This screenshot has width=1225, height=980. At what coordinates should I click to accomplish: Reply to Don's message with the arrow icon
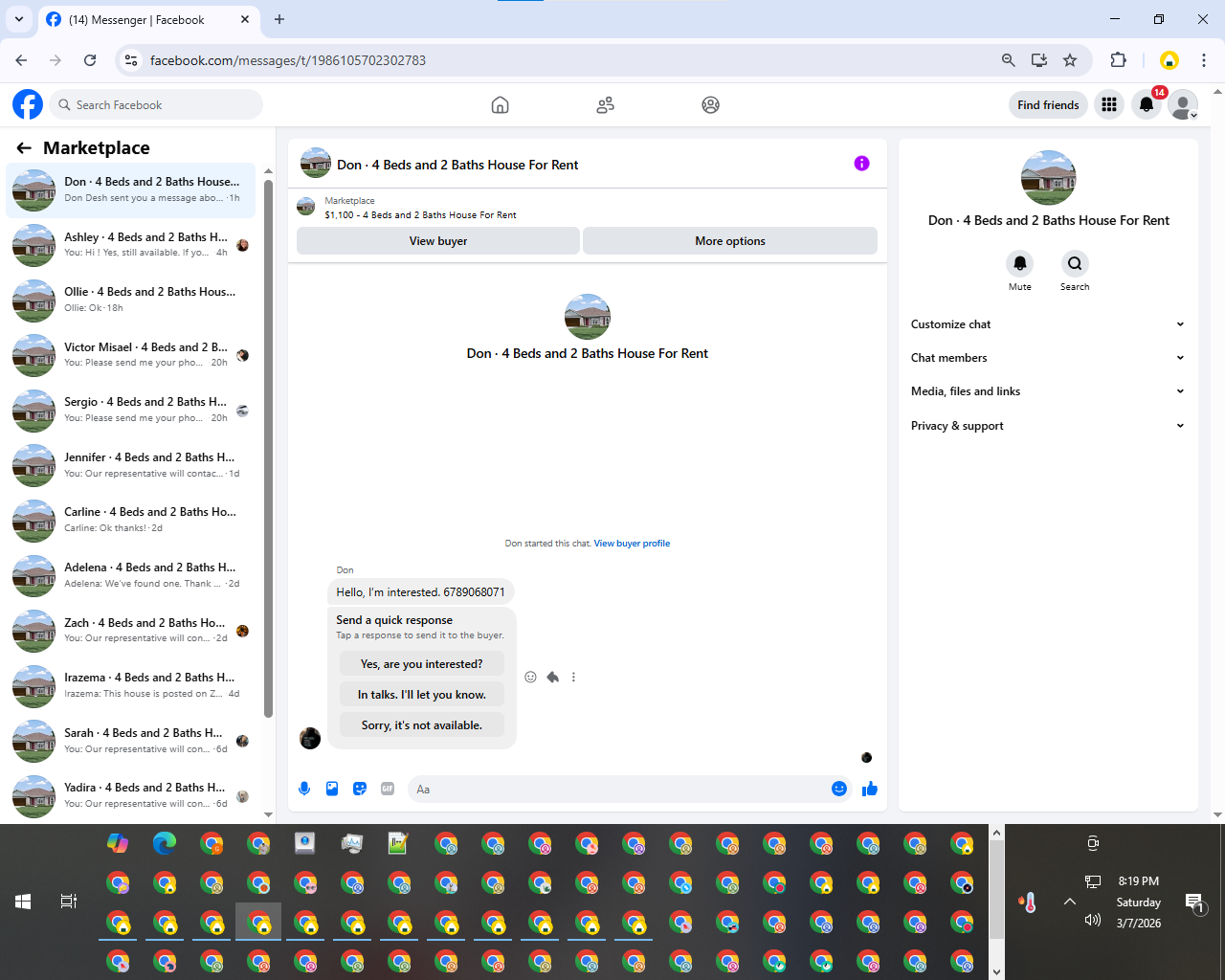pyautogui.click(x=552, y=678)
